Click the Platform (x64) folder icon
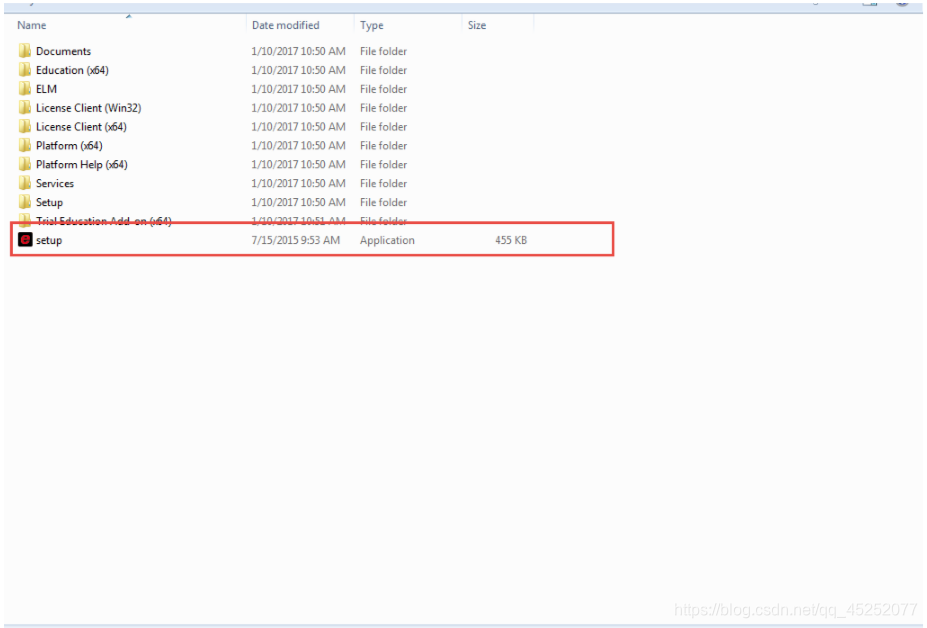 point(25,146)
